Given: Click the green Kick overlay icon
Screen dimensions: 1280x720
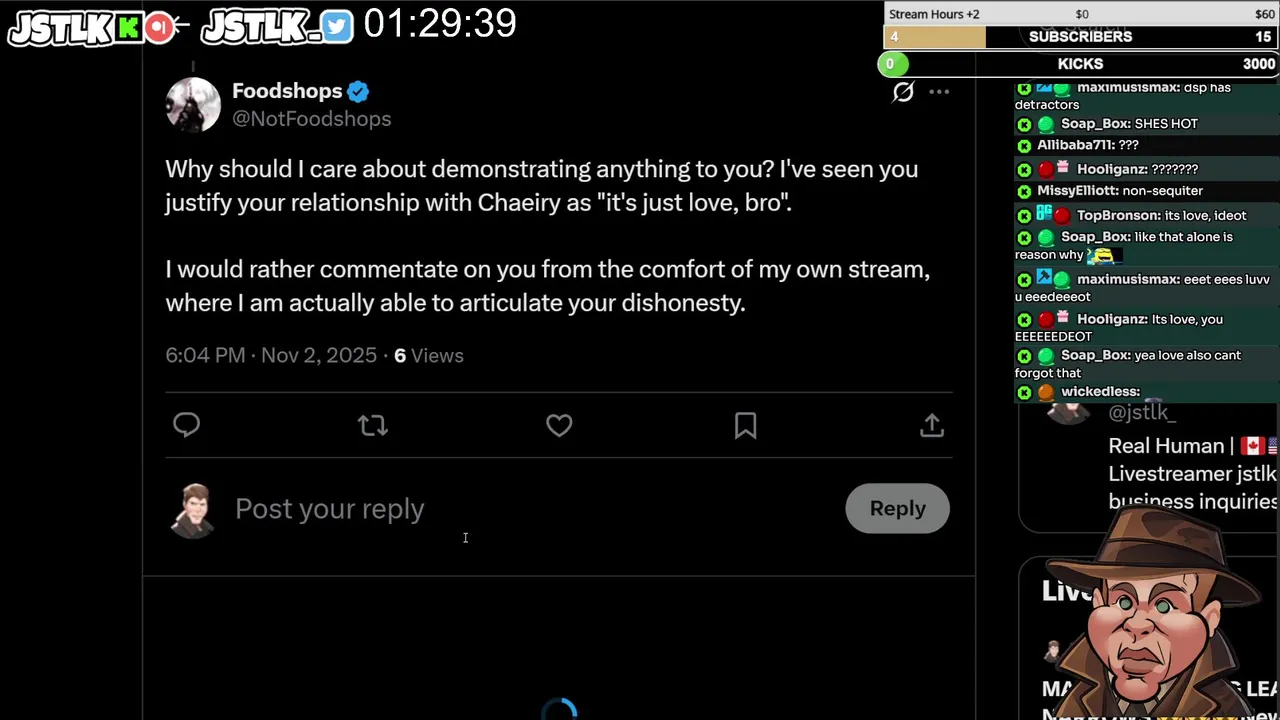Looking at the screenshot, I should coord(129,28).
